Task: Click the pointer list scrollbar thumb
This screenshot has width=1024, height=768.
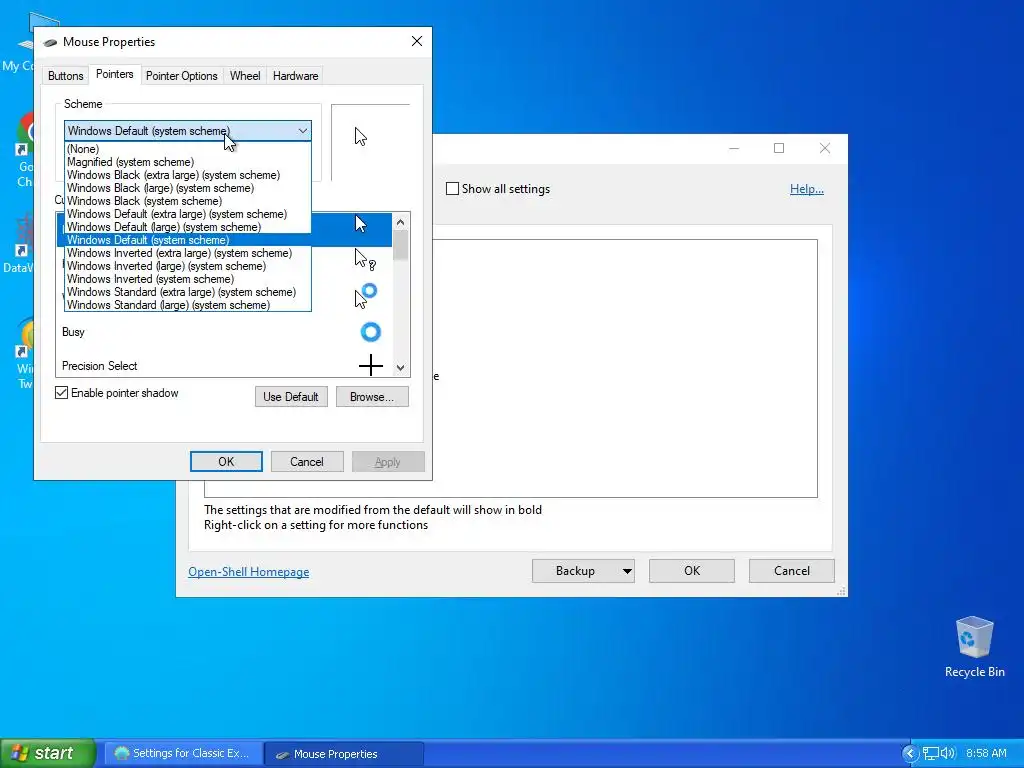Action: coord(400,244)
